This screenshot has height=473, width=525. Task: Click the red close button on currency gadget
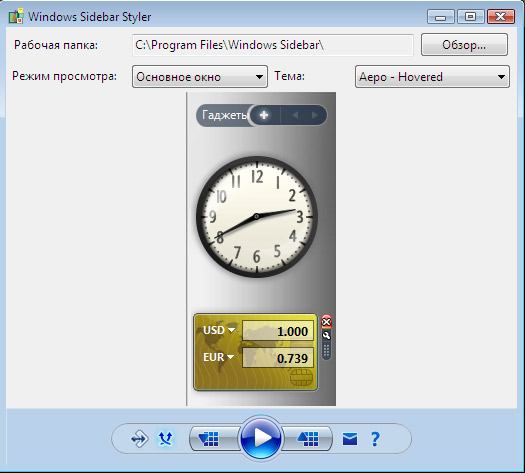tap(326, 322)
